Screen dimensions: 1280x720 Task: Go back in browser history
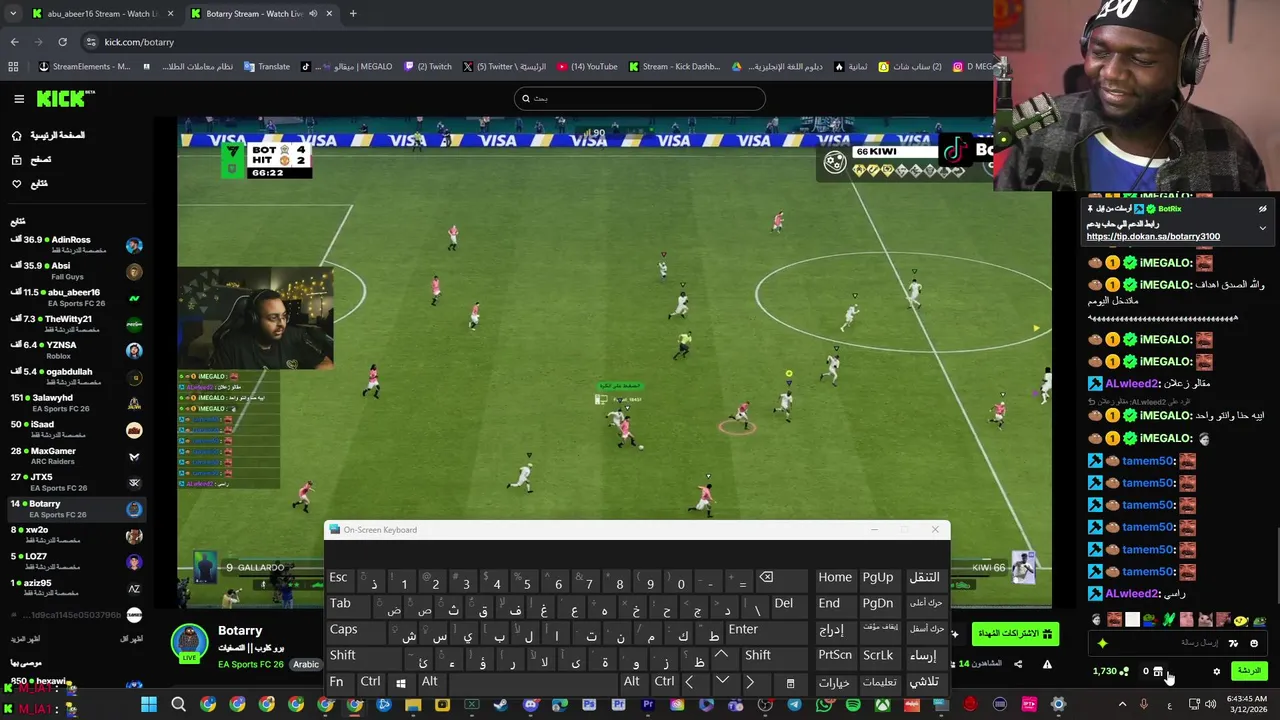(x=15, y=42)
